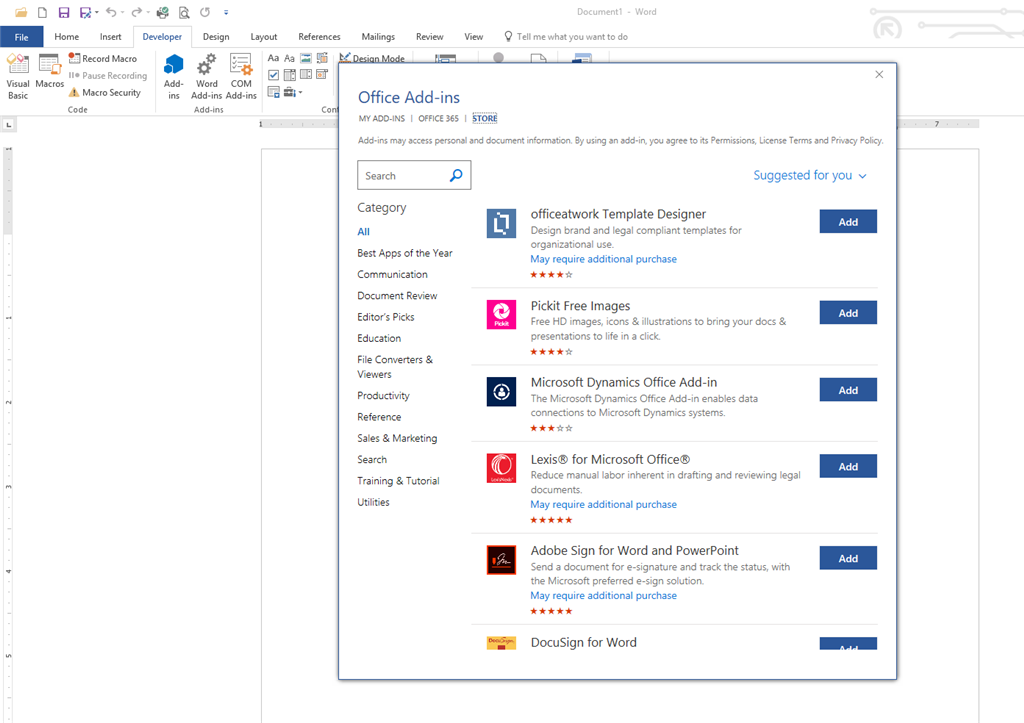Insert Combo Box content control

coord(289,74)
